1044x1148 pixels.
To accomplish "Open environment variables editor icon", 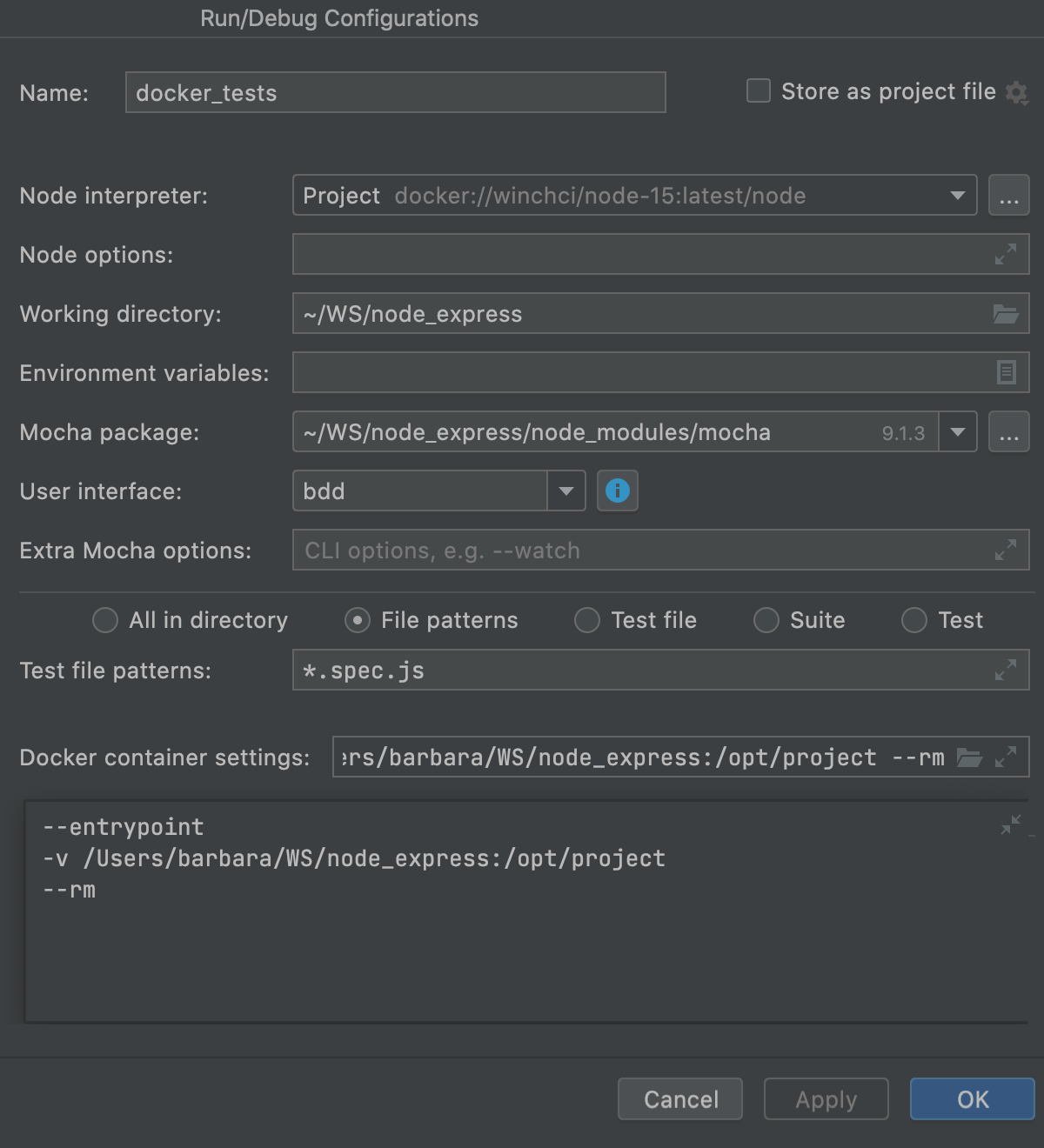I will tap(1006, 373).
